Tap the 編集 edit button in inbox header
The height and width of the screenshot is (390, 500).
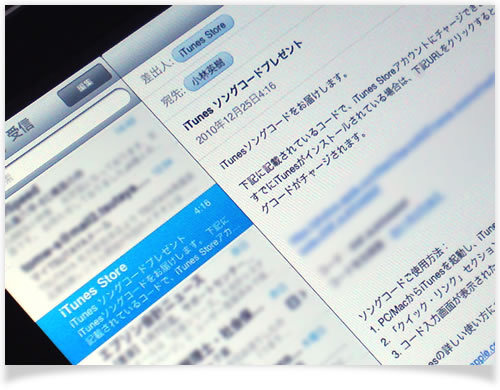pos(85,84)
